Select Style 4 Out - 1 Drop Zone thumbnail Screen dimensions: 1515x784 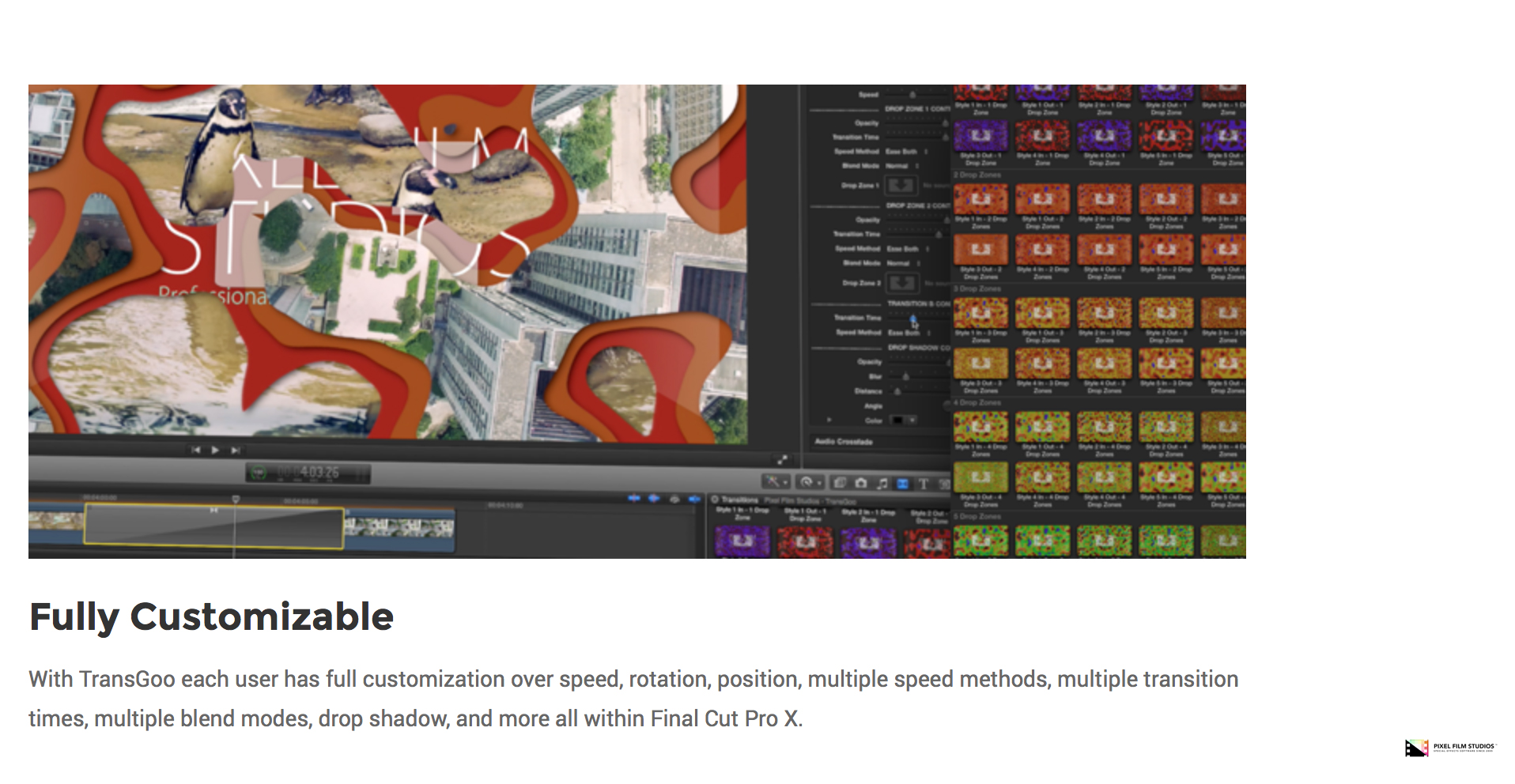tap(1104, 137)
